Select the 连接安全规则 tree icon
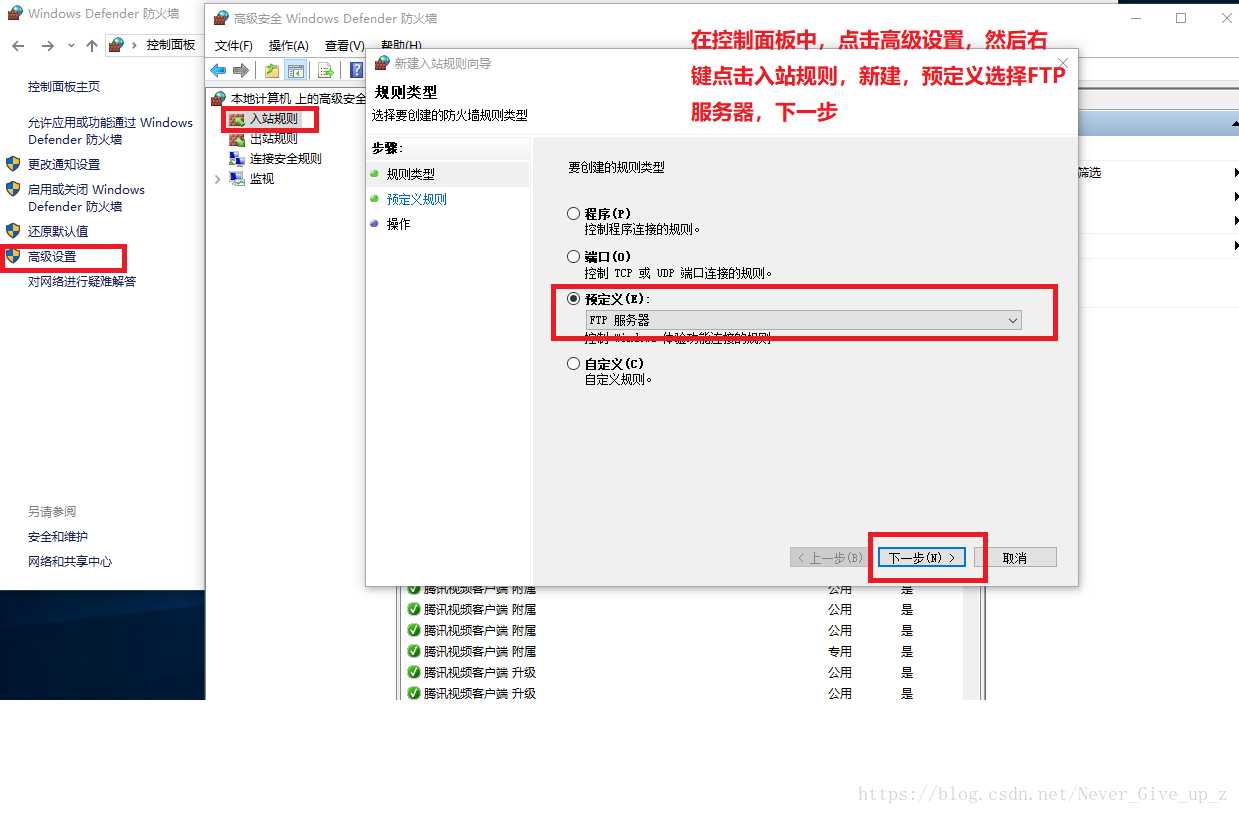 tap(237, 158)
